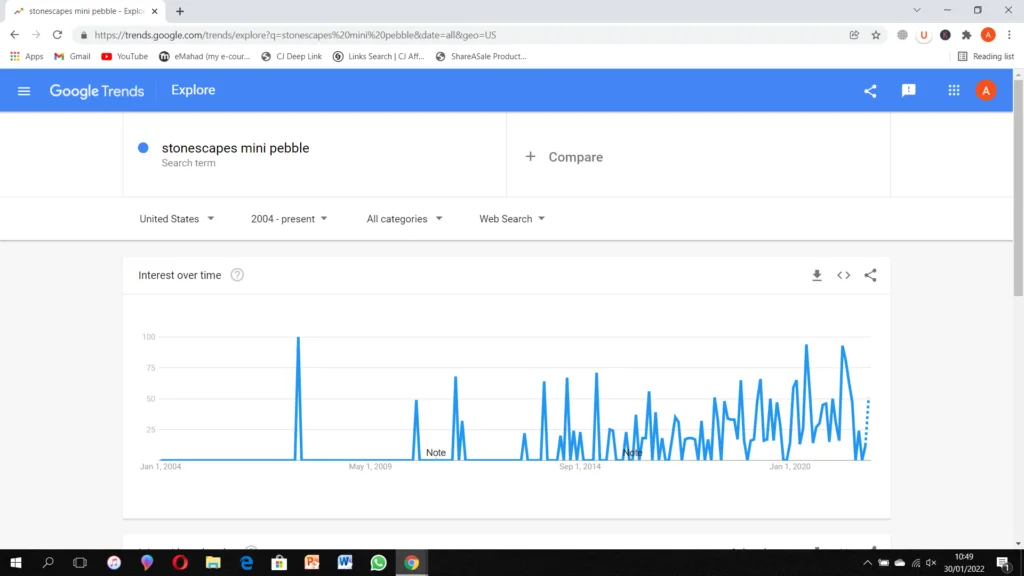Open the Chrome three-dot menu
Screen dimensions: 1024x576
(1009, 35)
